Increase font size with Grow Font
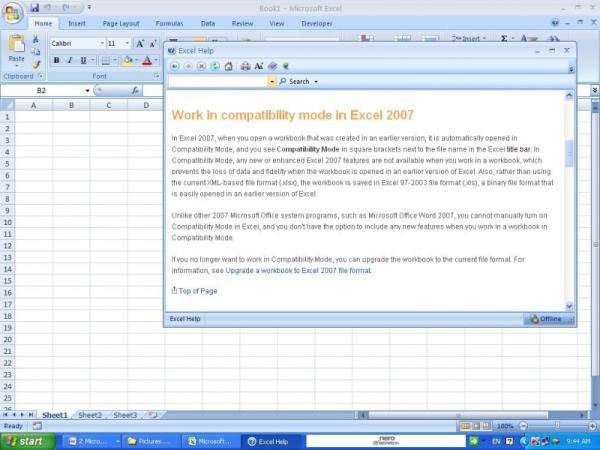 140,44
